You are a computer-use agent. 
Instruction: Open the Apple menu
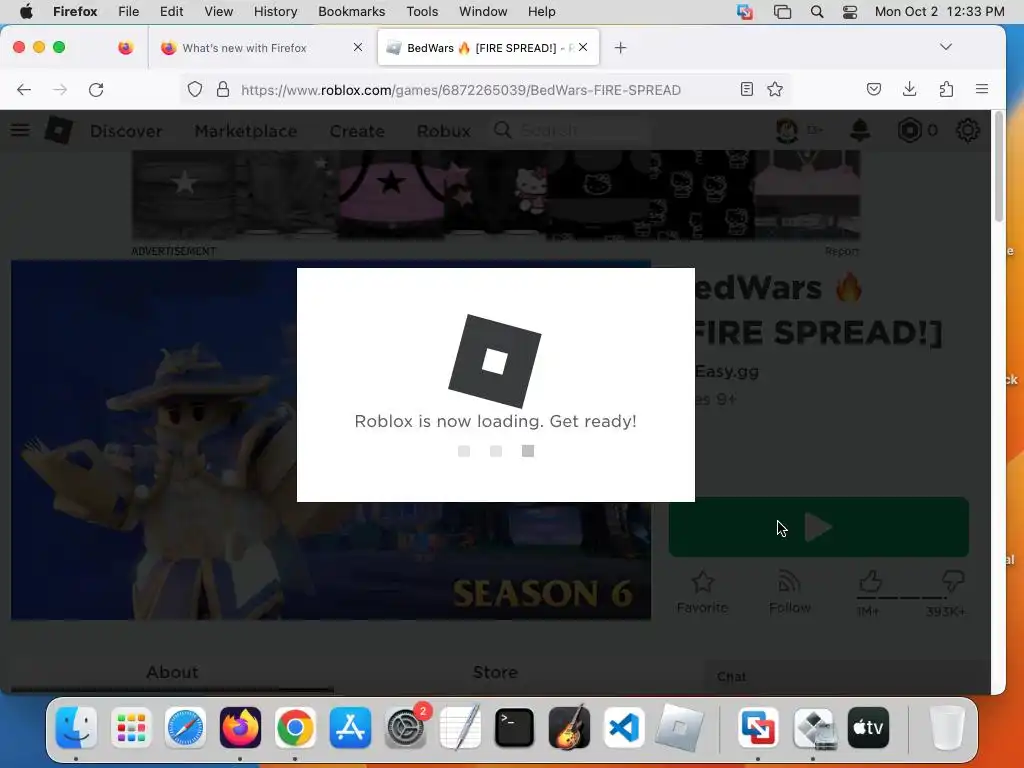coord(26,12)
